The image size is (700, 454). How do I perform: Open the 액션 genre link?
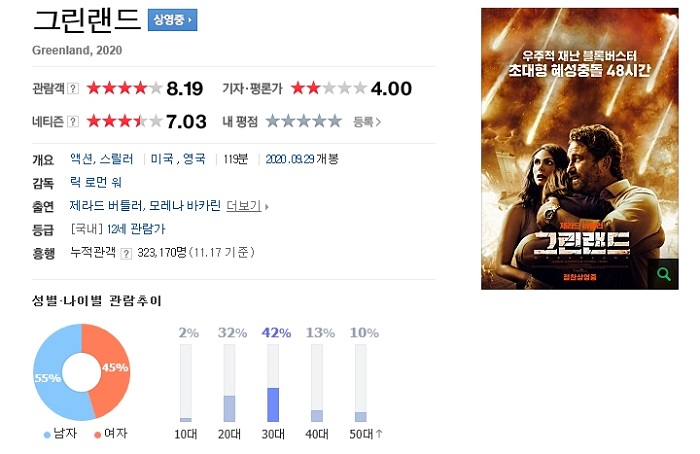(81, 159)
